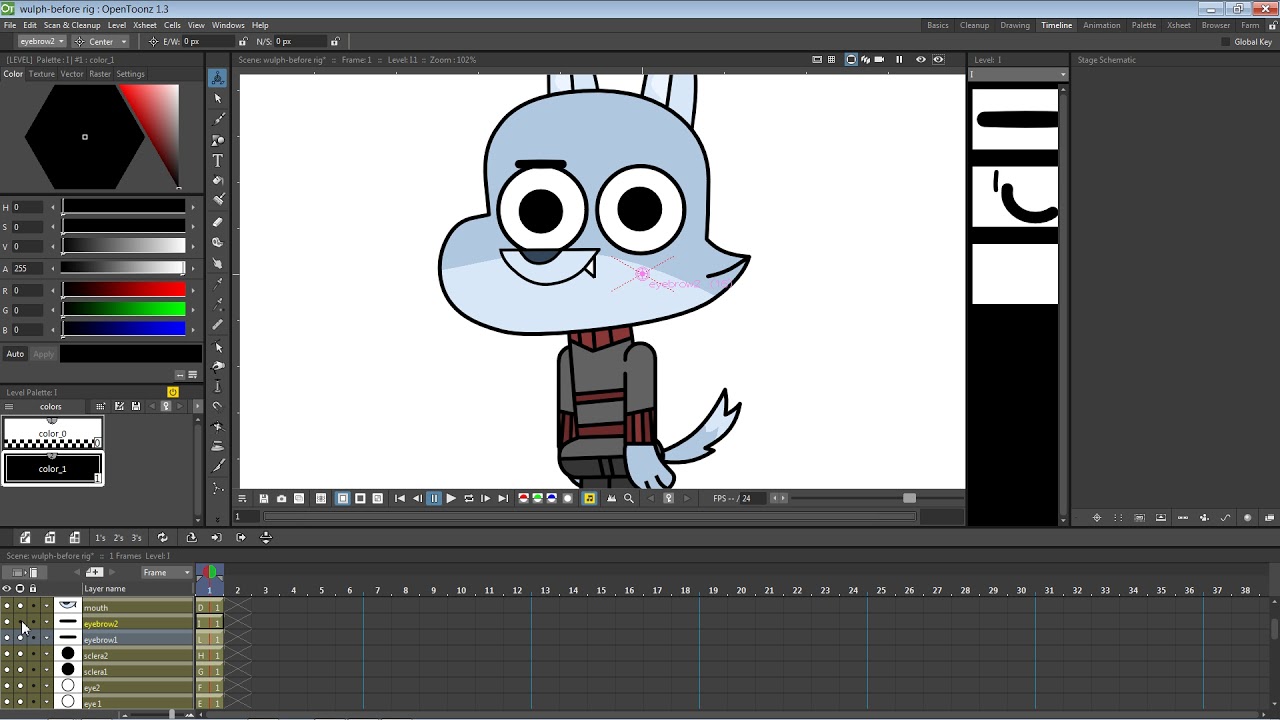1280x720 pixels.
Task: Expand options arrow of sclera2 layer
Action: tap(45, 655)
